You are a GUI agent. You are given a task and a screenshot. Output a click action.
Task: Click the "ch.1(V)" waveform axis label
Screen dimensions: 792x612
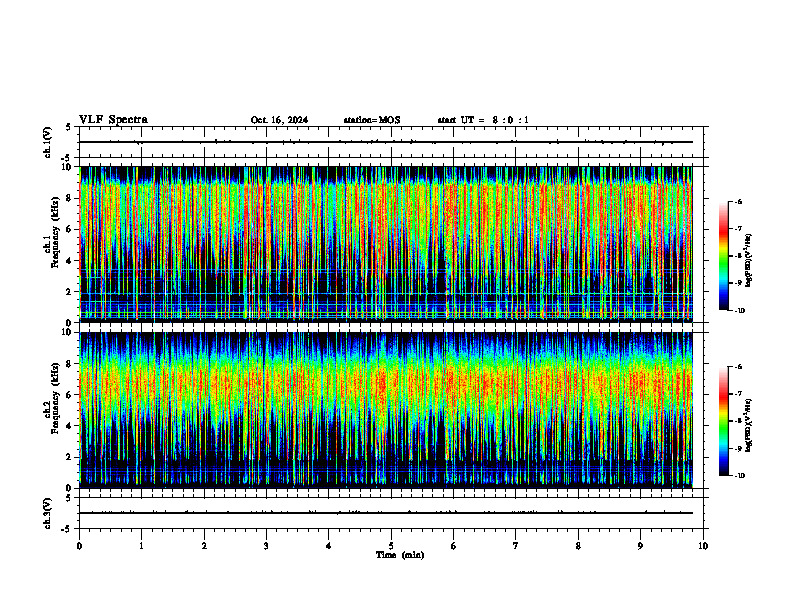(48, 142)
